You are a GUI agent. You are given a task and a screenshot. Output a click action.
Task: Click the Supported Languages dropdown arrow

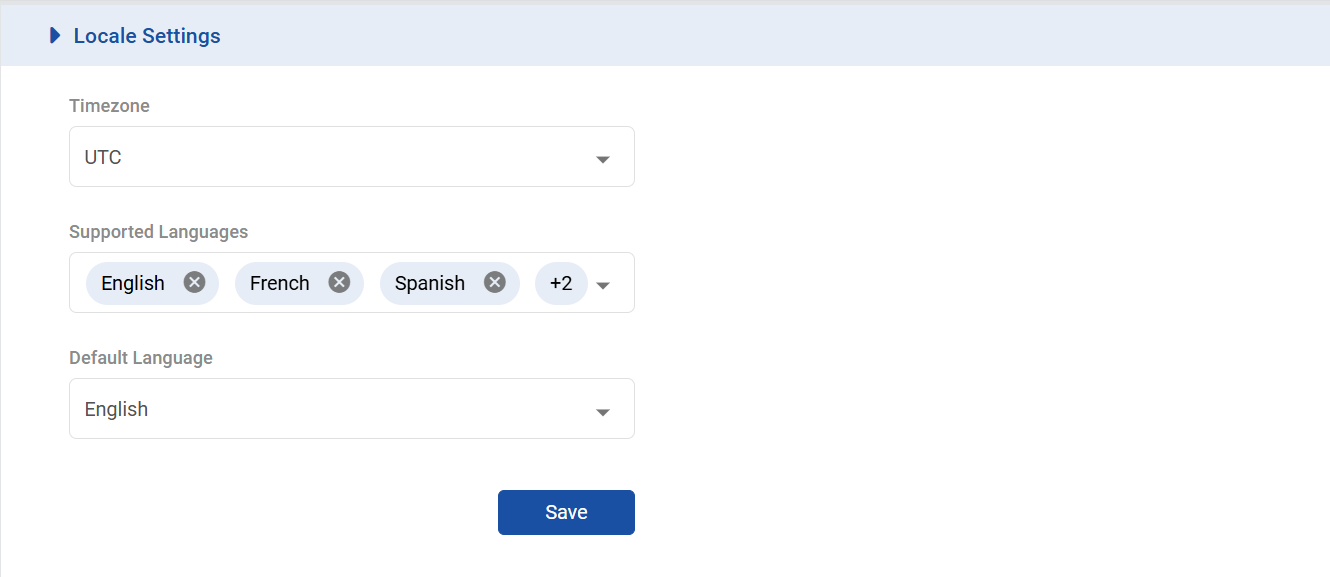pyautogui.click(x=603, y=285)
